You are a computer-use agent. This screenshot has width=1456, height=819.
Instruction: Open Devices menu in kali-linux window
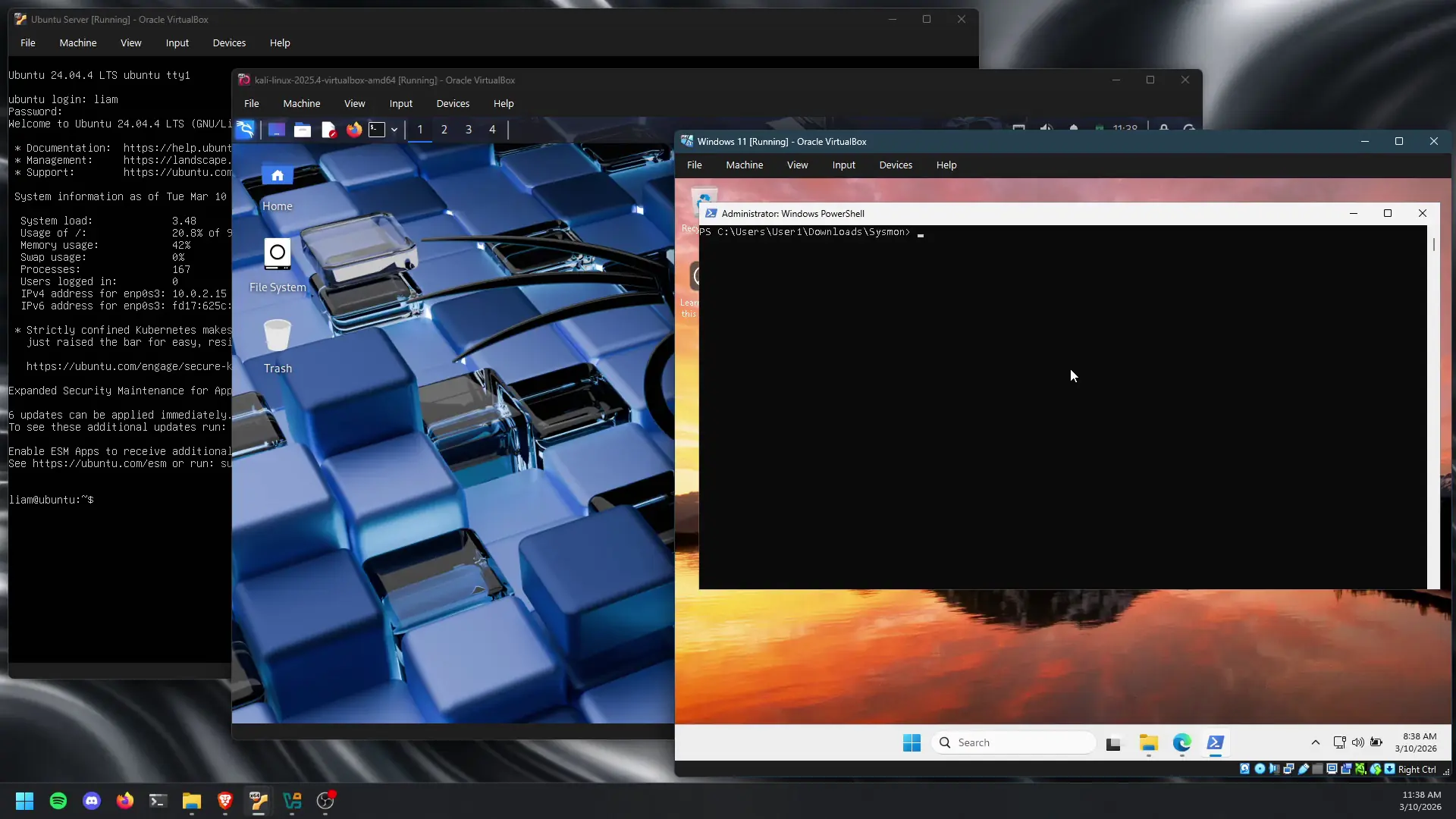tap(453, 104)
